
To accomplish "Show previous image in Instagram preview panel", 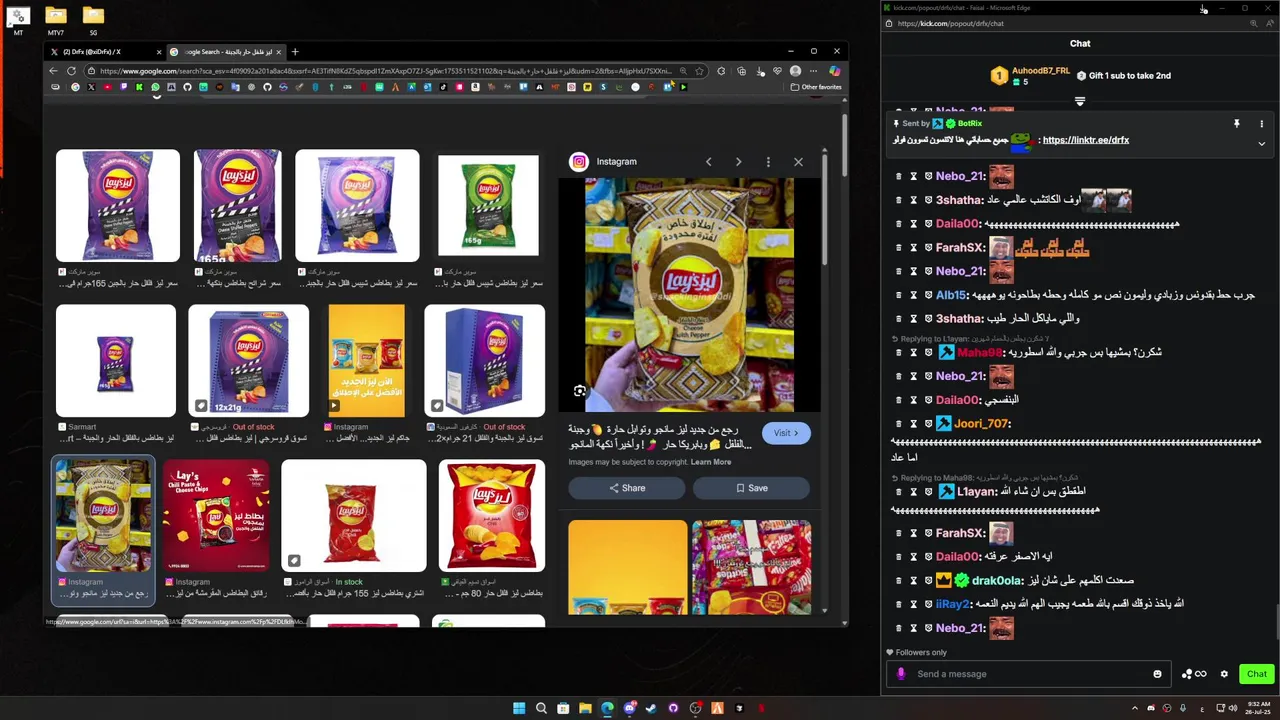I will pos(709,162).
